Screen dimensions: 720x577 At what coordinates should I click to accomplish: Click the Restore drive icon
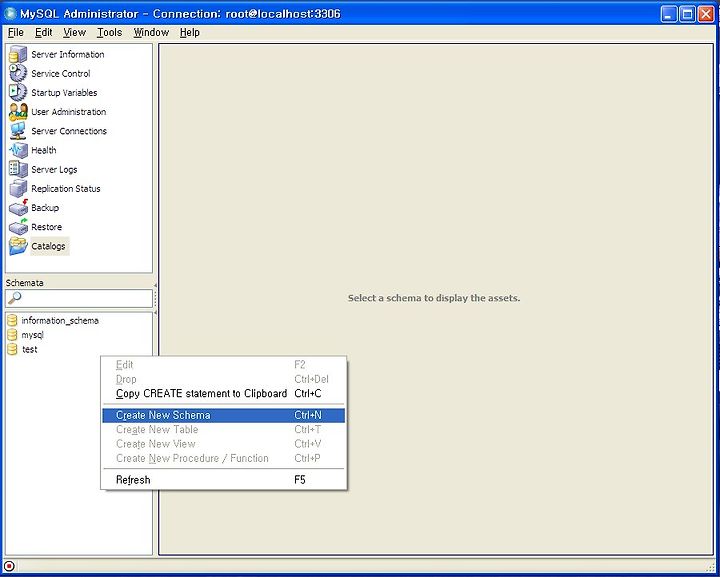(x=18, y=227)
